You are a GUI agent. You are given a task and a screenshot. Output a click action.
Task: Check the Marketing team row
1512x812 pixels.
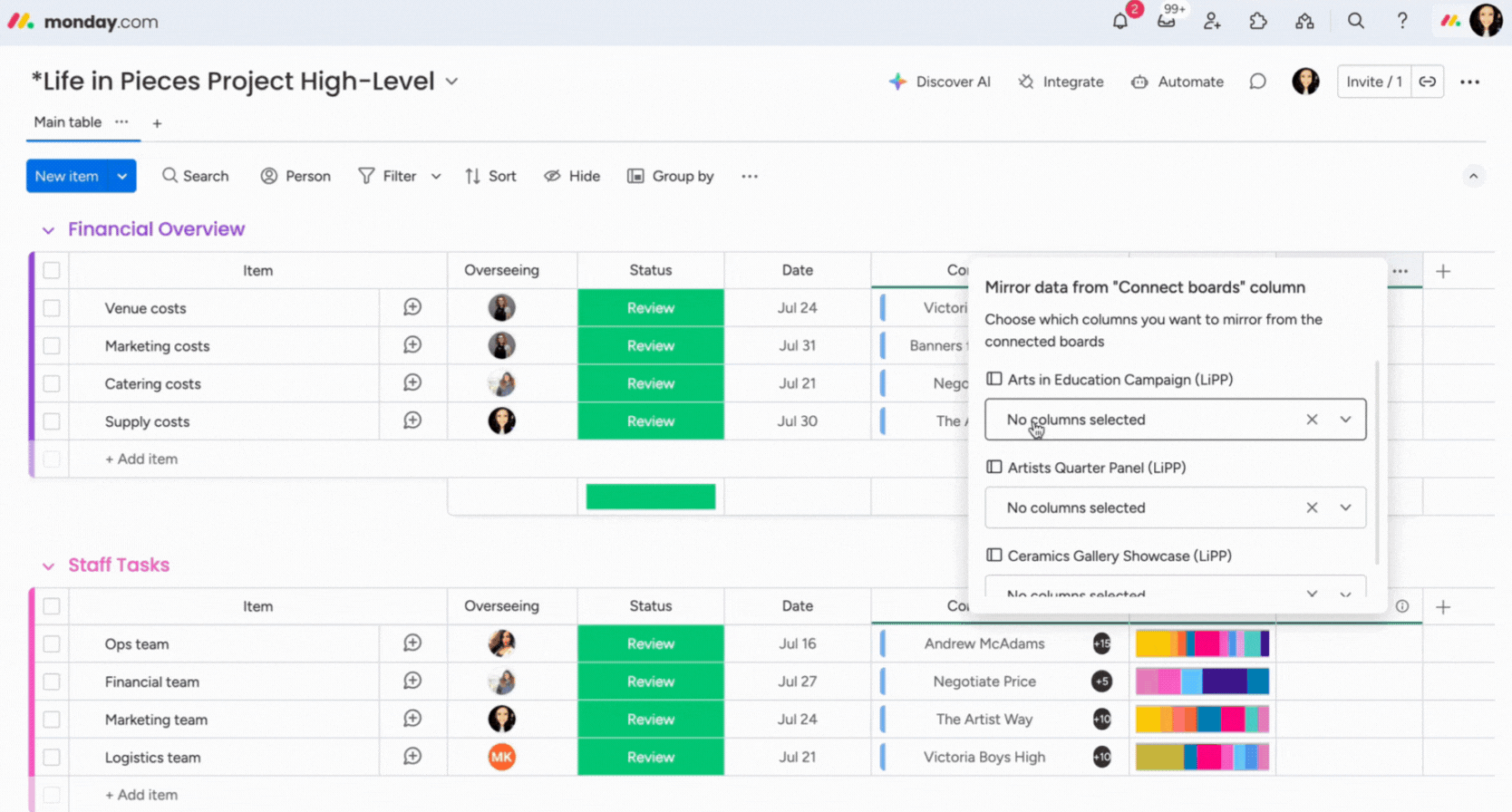(x=52, y=720)
